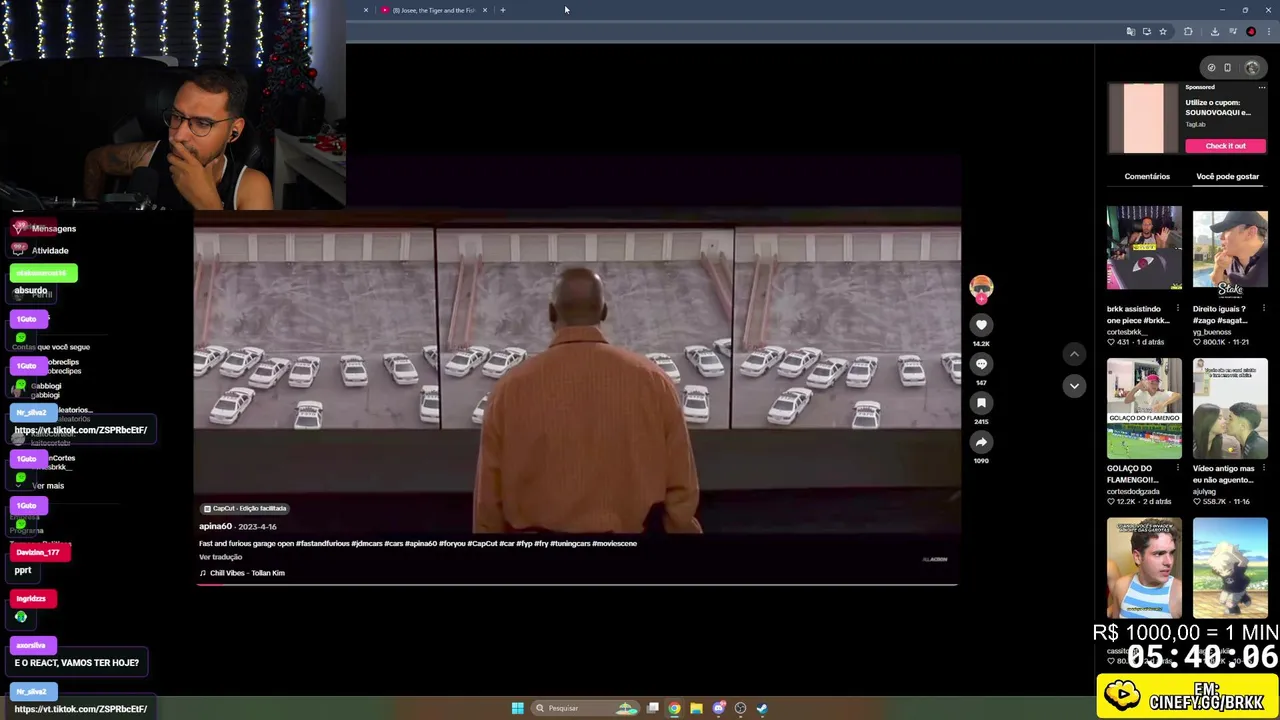Viewport: 1280px width, 720px height.
Task: Open options for brkk assistindo one piece video
Action: [1177, 309]
